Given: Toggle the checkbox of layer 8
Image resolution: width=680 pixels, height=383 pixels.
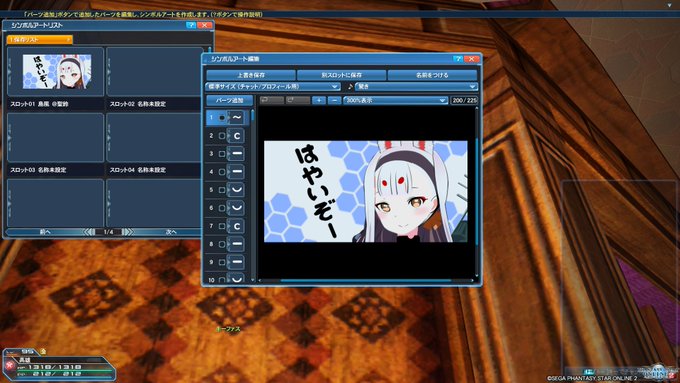Looking at the screenshot, I should (222, 244).
